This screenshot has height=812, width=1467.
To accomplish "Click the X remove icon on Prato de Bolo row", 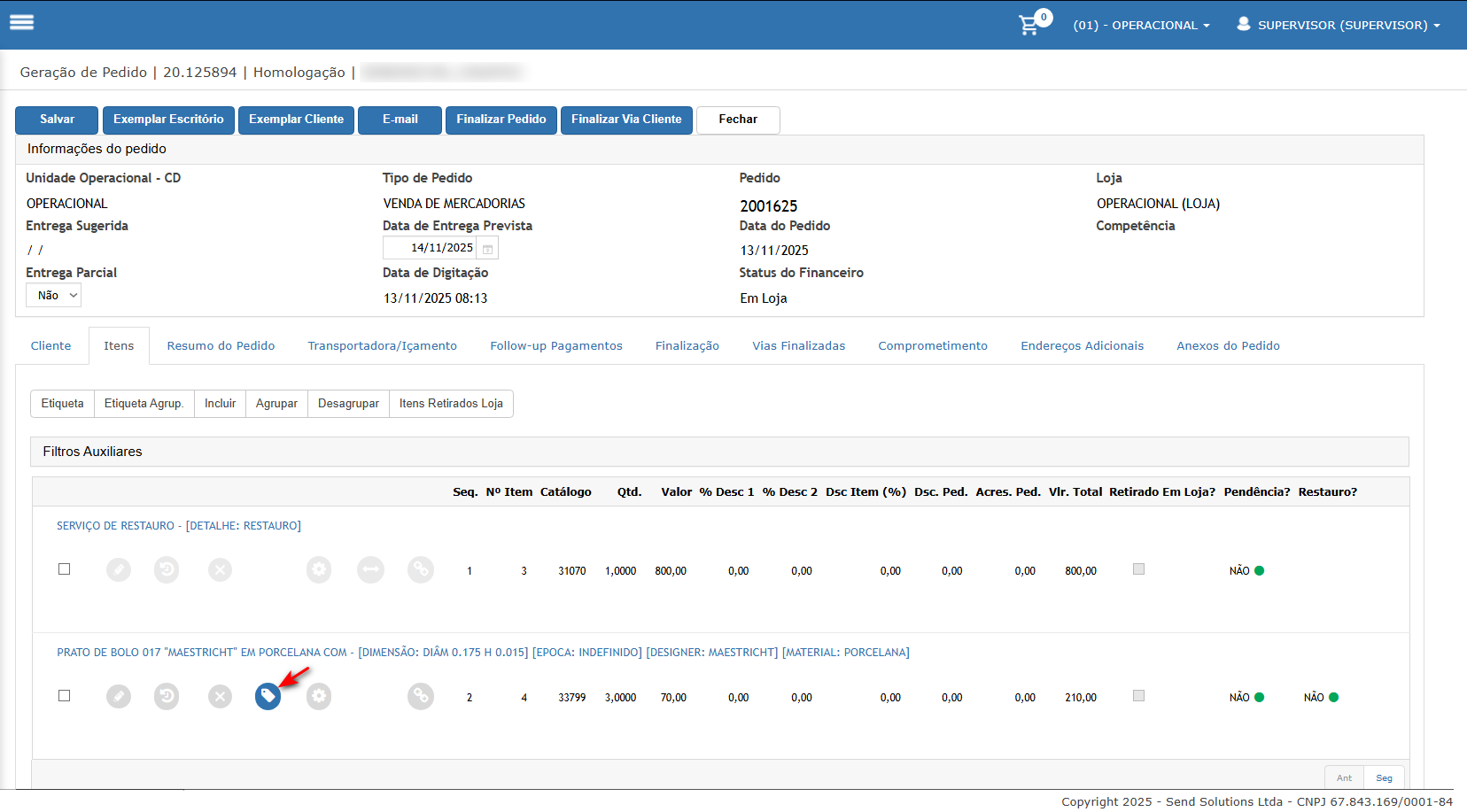I will pos(220,697).
